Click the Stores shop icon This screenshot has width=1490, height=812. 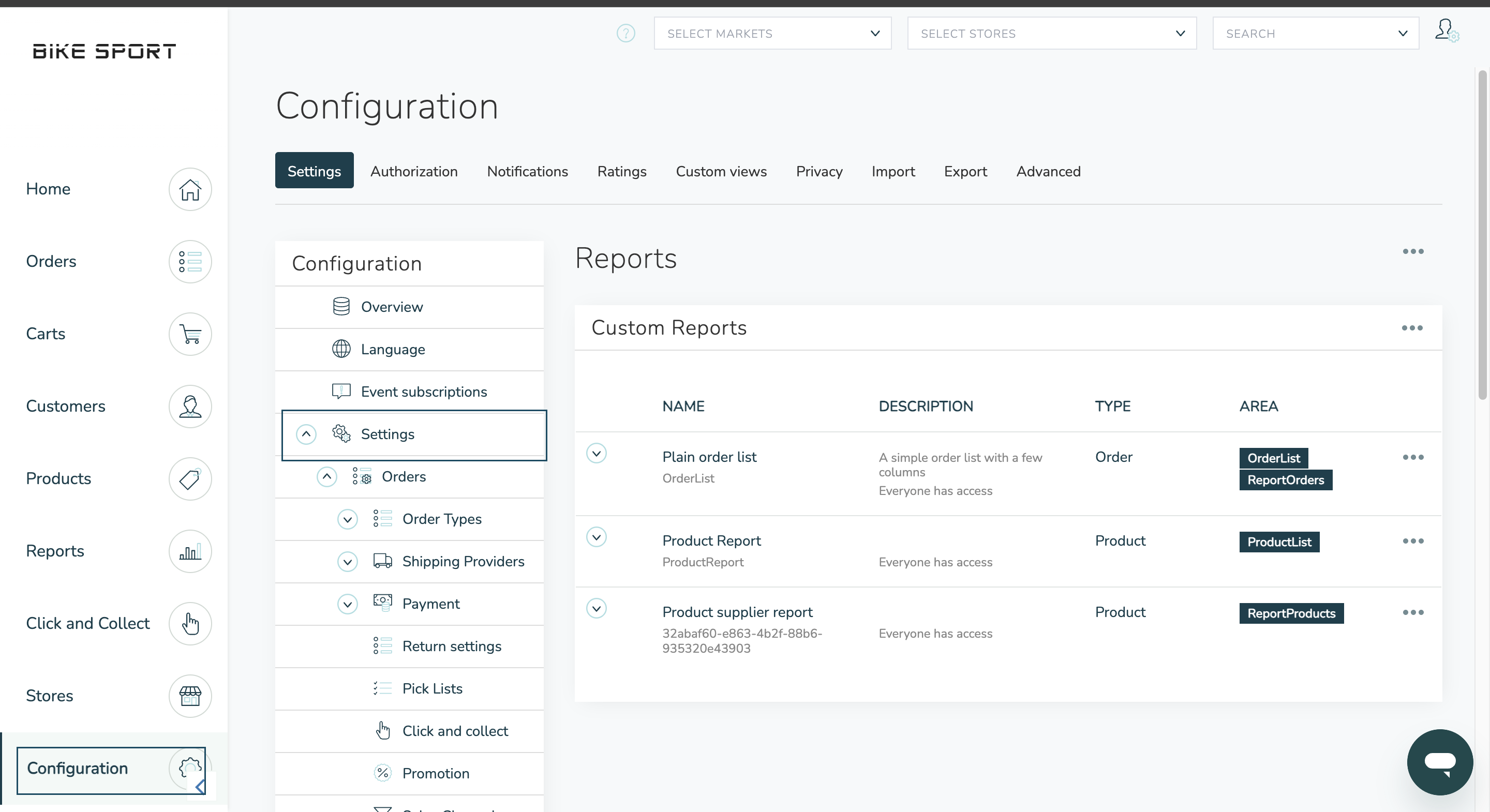coord(190,696)
